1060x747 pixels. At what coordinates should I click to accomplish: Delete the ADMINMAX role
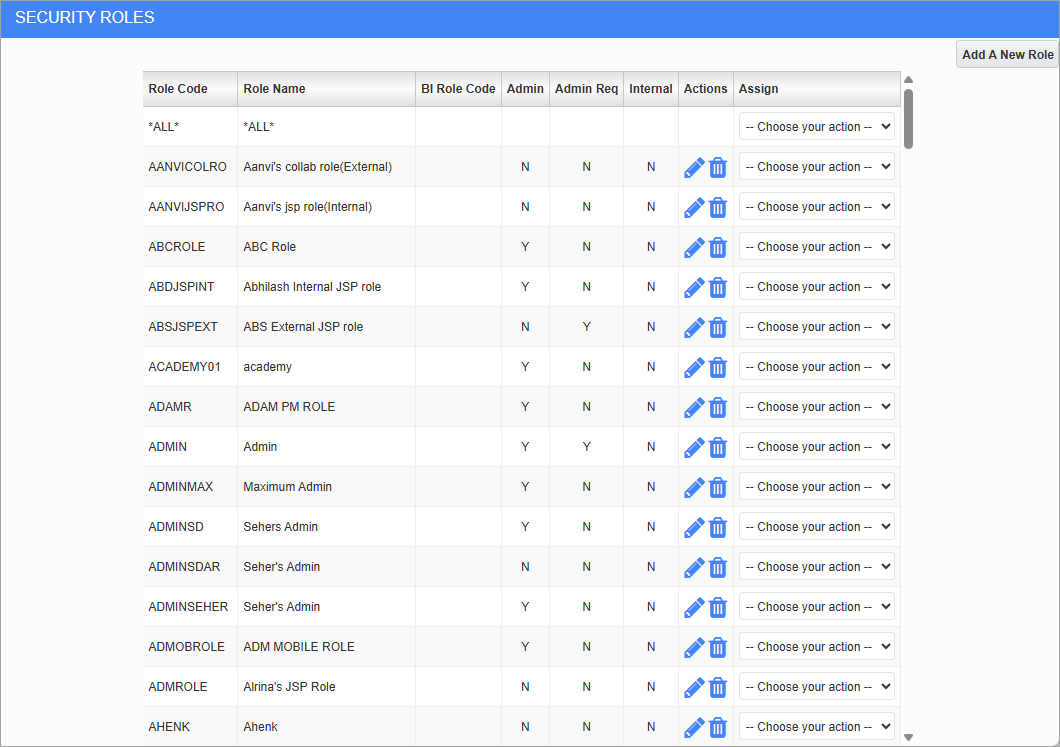pyautogui.click(x=718, y=487)
